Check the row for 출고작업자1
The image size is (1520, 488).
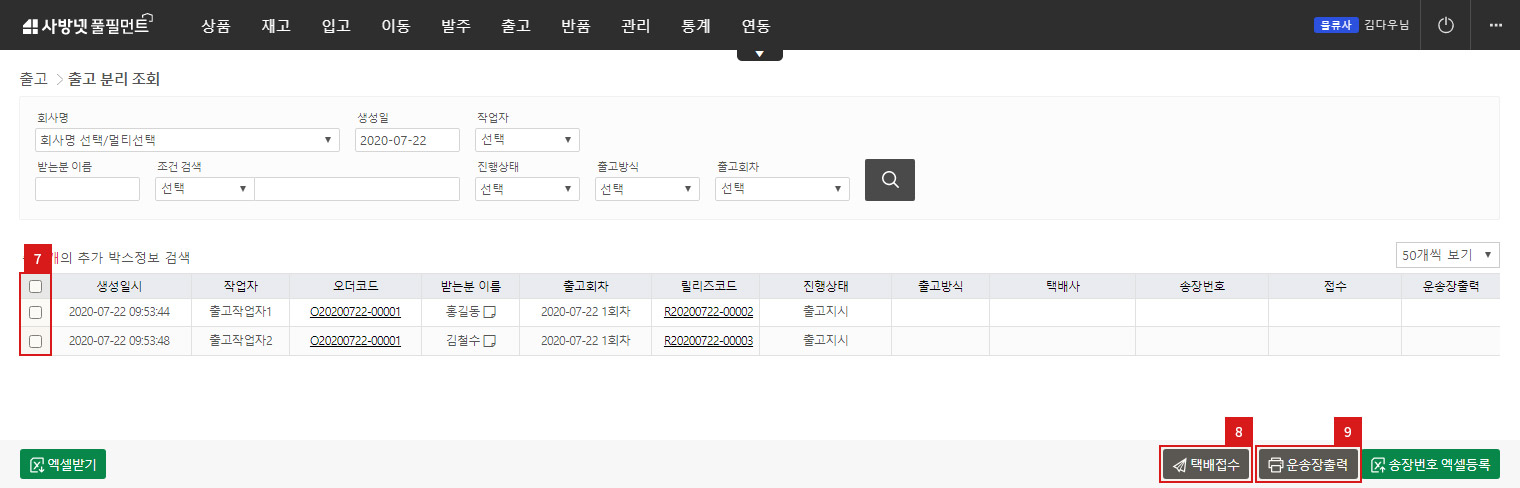(x=35, y=312)
